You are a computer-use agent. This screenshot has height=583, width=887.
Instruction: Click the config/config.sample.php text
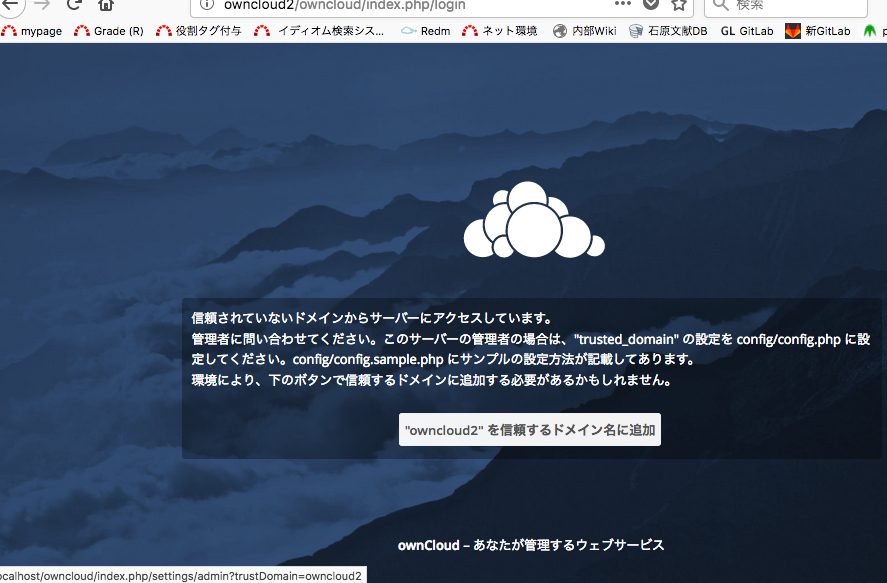pyautogui.click(x=368, y=360)
